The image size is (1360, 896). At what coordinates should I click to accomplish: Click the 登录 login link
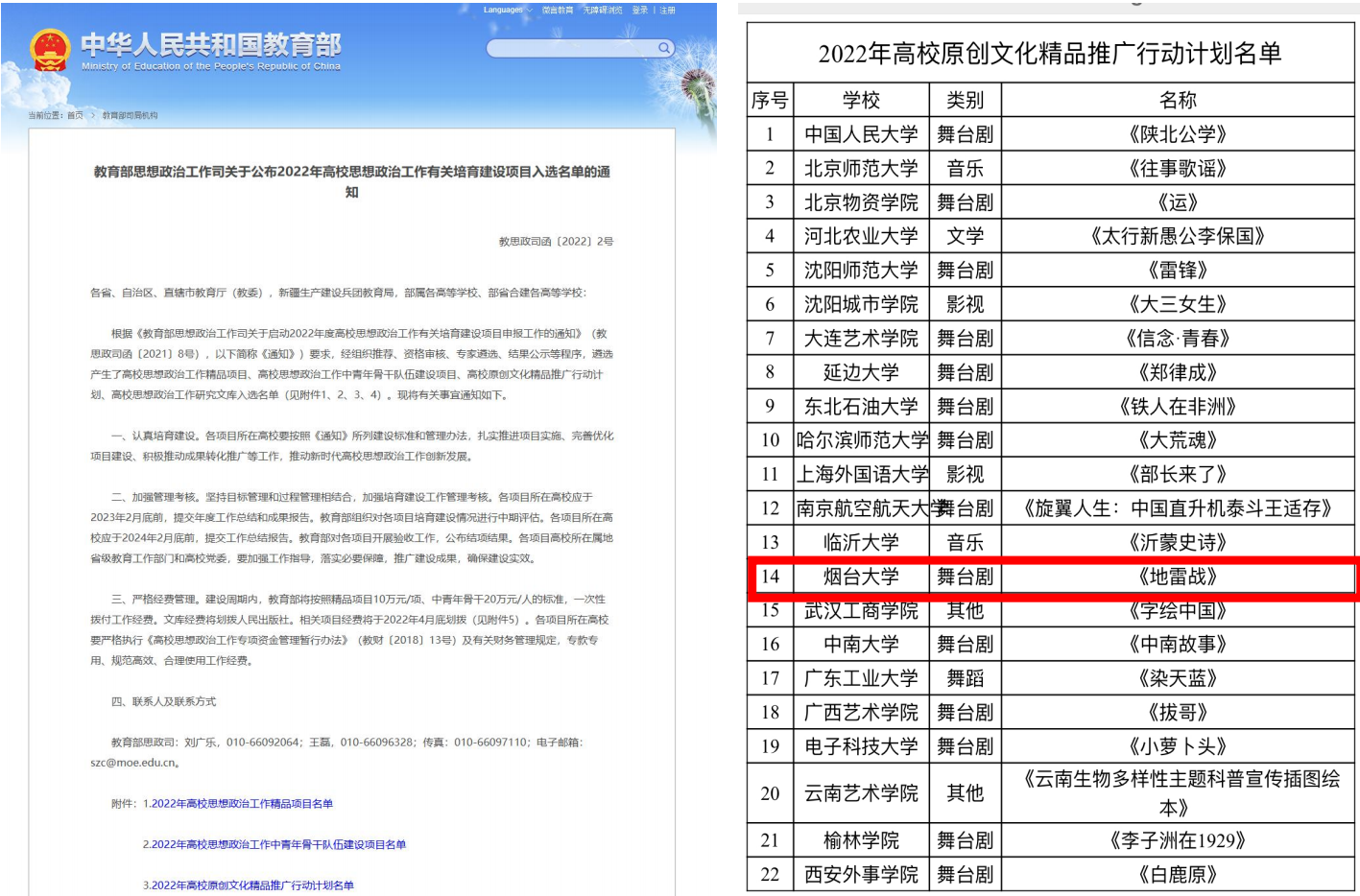pos(640,11)
